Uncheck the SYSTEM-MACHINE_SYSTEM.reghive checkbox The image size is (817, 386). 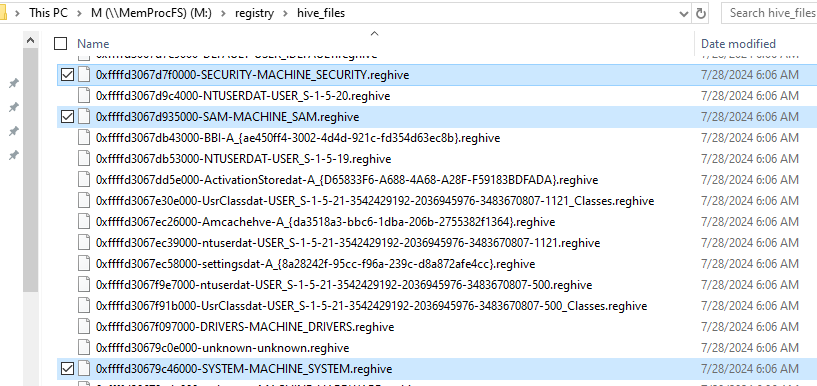67,369
